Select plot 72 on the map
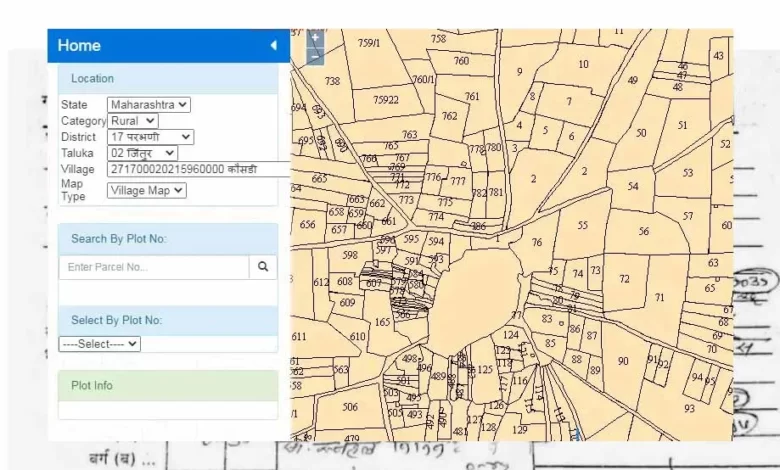Screen dimensions: 780x470 (x=624, y=279)
